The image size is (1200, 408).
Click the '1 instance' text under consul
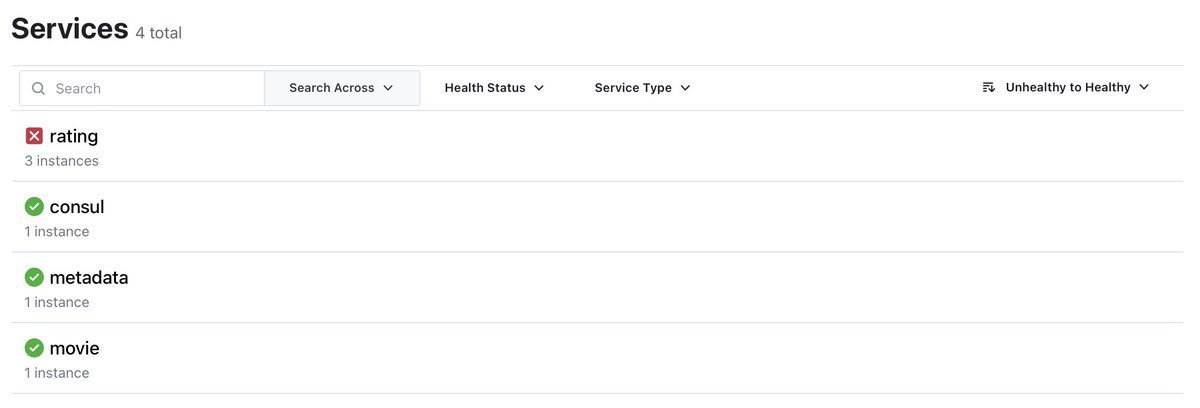(57, 232)
